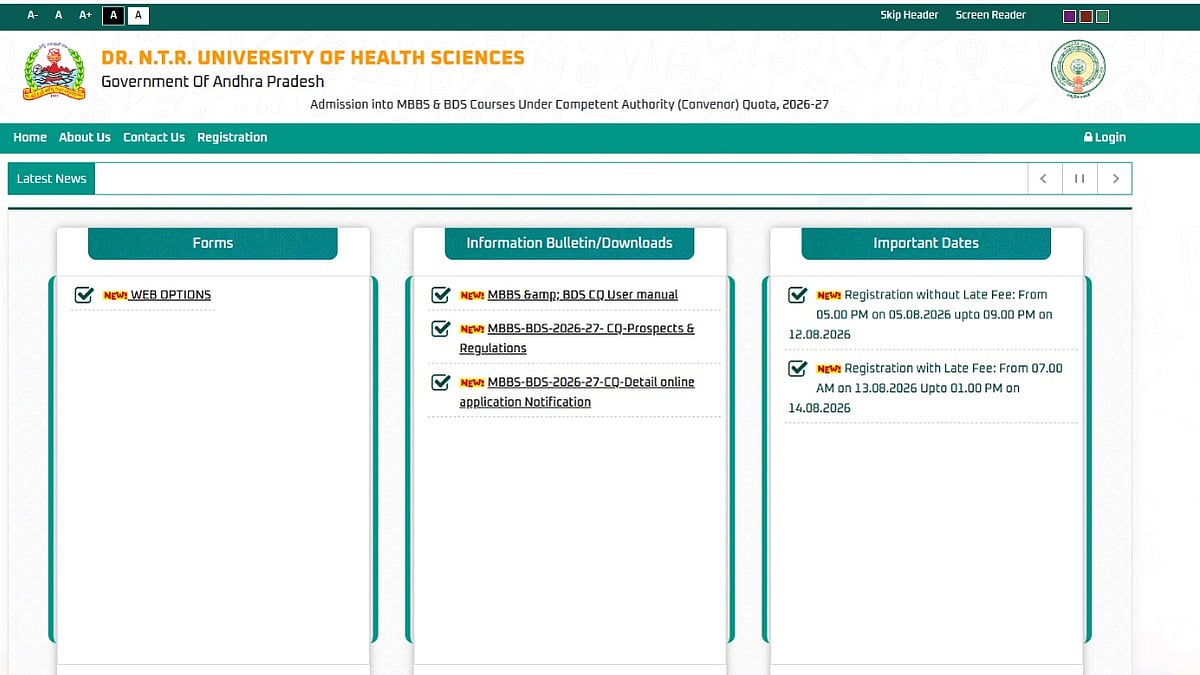The image size is (1200, 675).
Task: Click the Forms panel header
Action: (213, 243)
